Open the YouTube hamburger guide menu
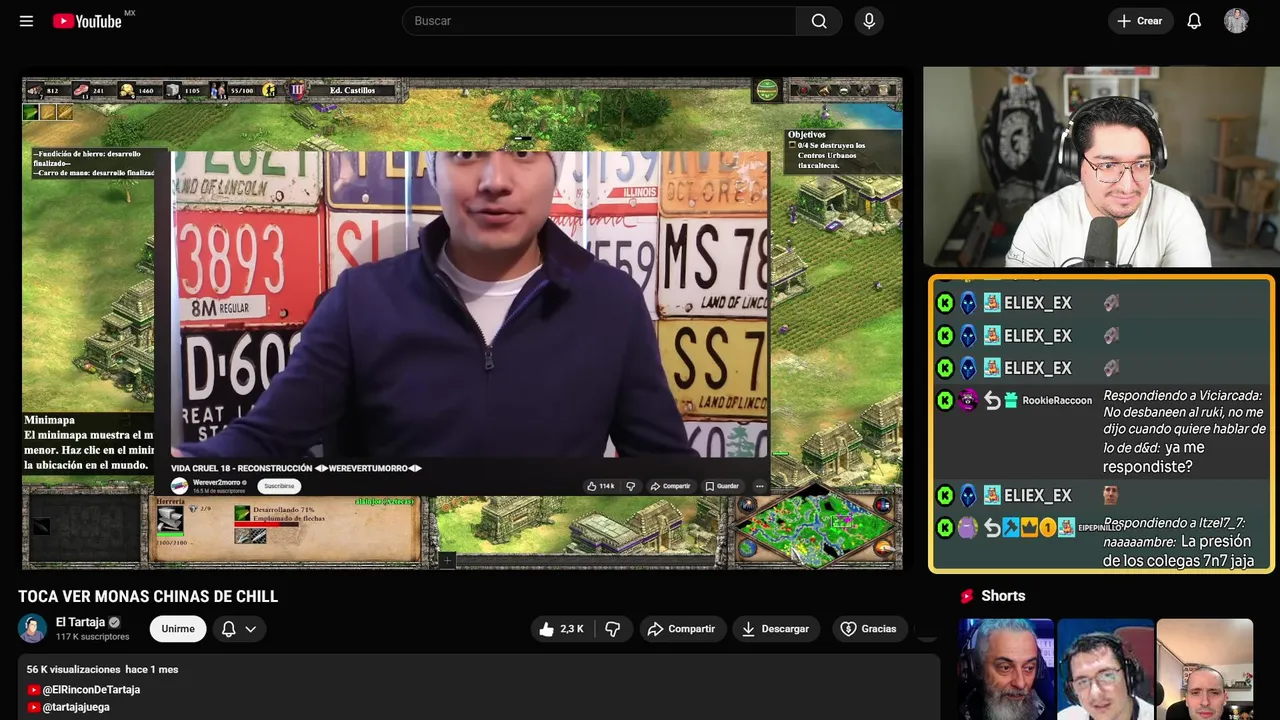The width and height of the screenshot is (1280, 720). 26,21
